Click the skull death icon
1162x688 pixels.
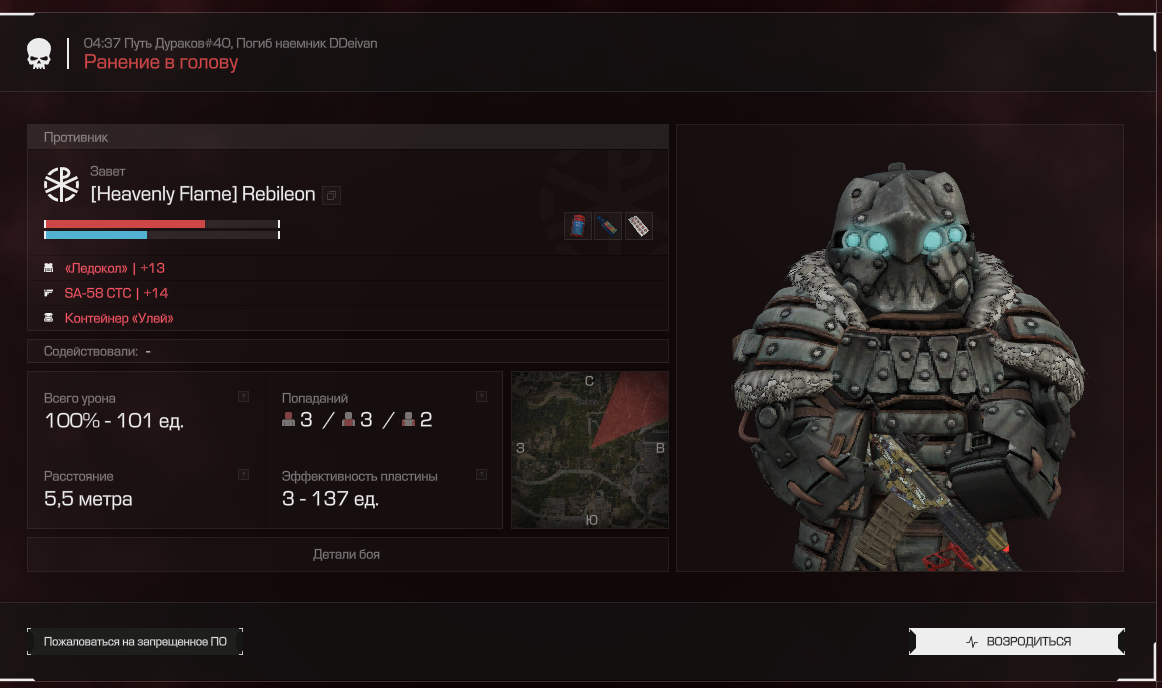[39, 54]
